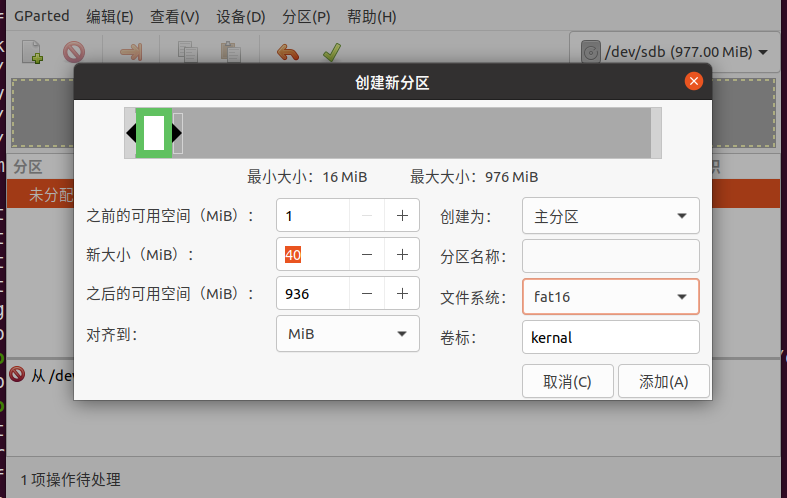
Task: Open the 设备(D) menu
Action: pos(240,16)
